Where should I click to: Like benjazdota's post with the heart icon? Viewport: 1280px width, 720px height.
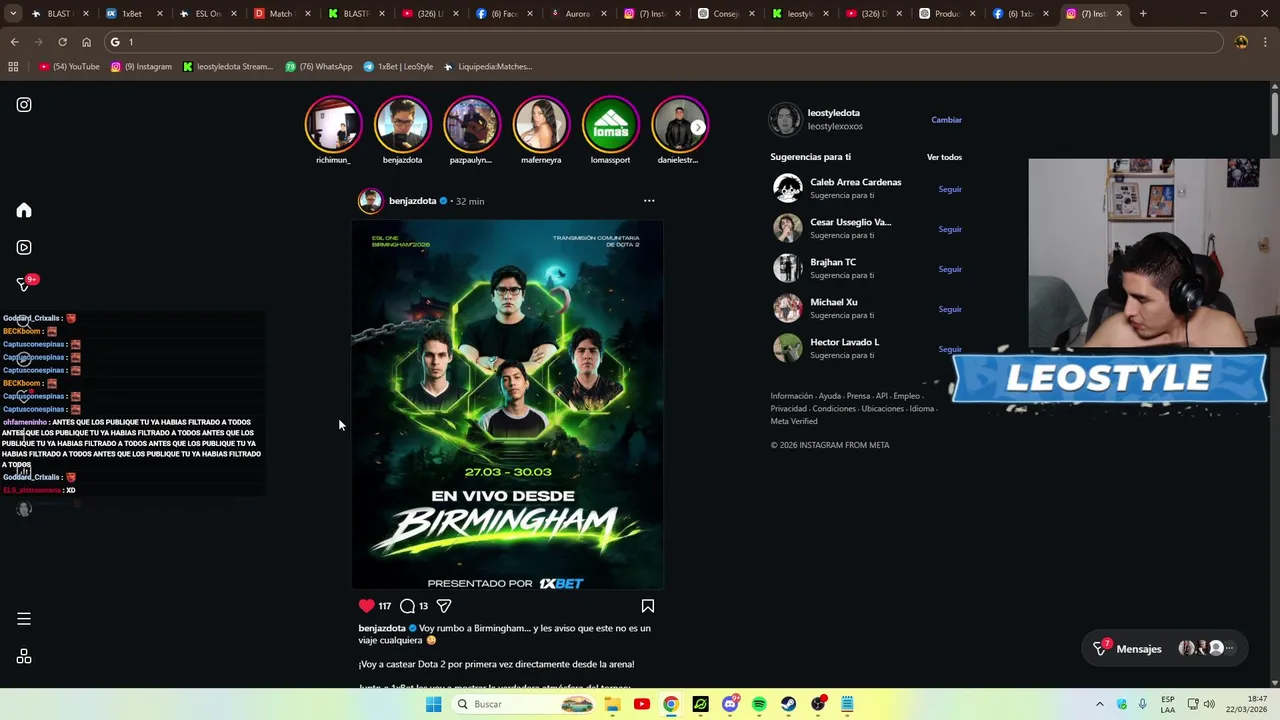tap(367, 606)
